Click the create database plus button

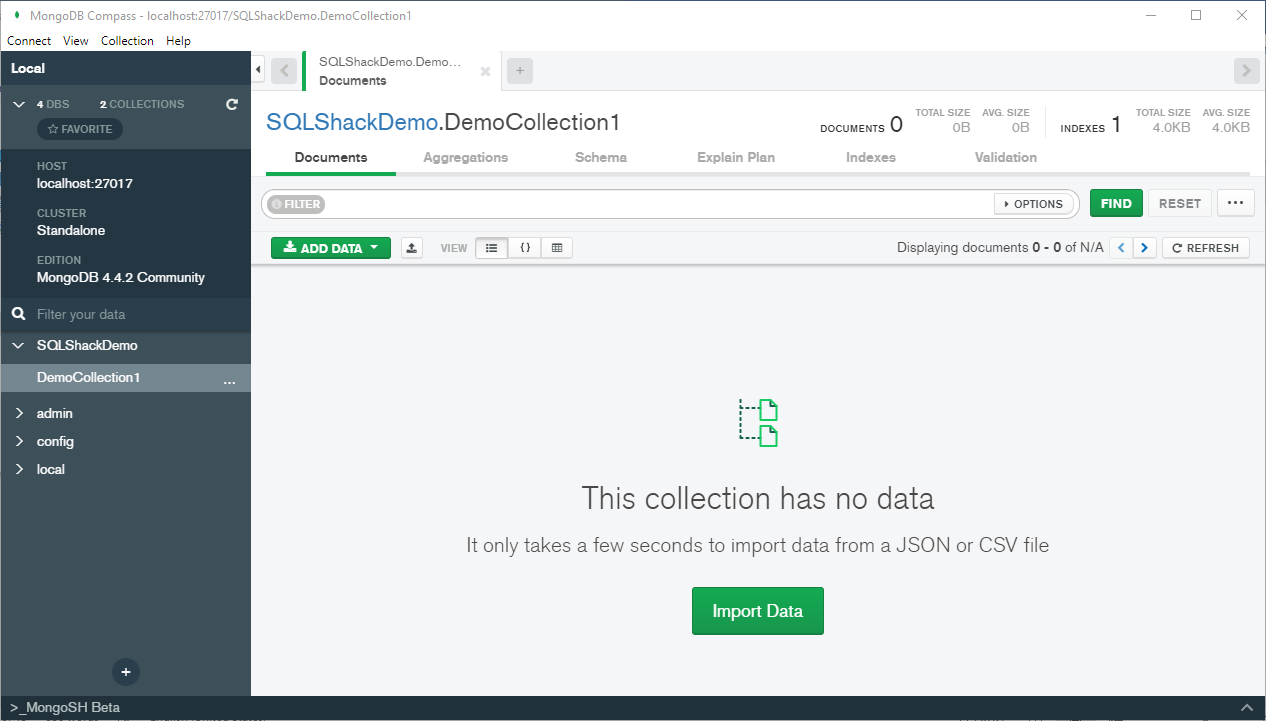126,672
